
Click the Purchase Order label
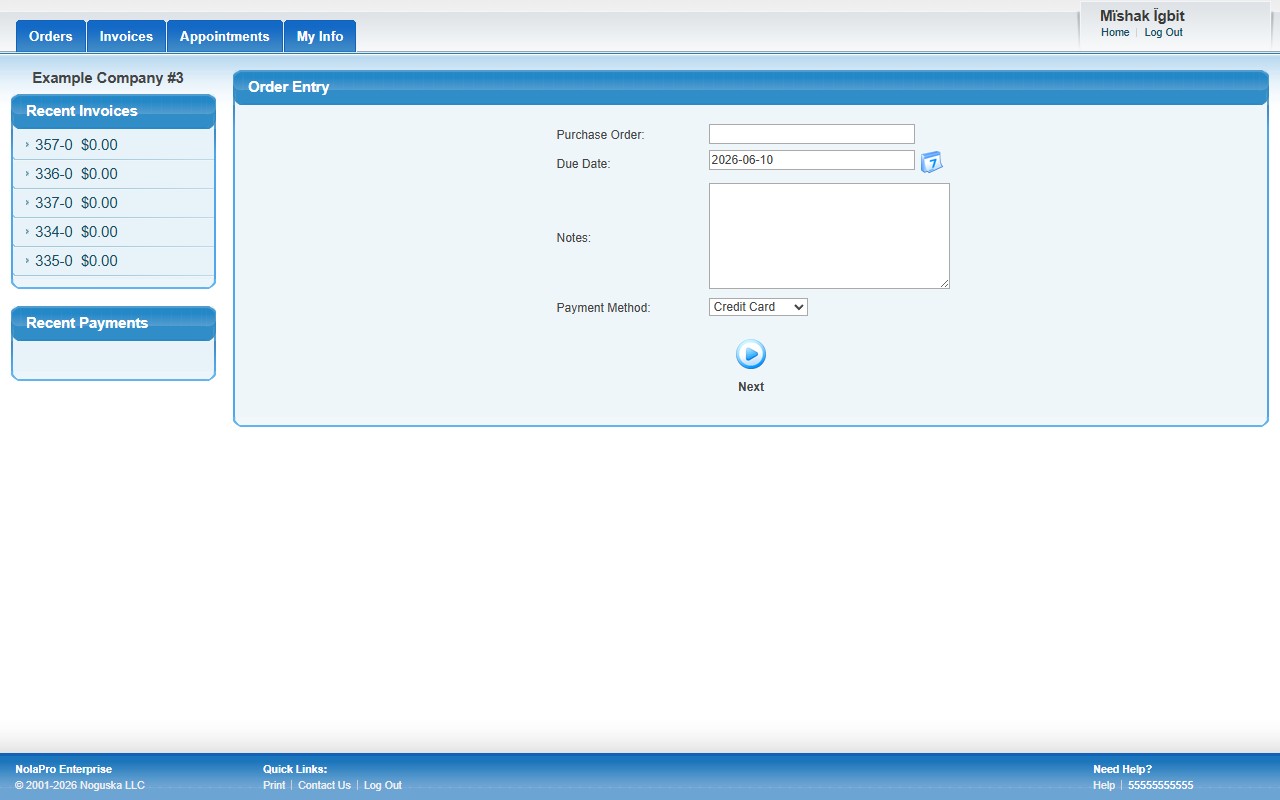(x=600, y=135)
